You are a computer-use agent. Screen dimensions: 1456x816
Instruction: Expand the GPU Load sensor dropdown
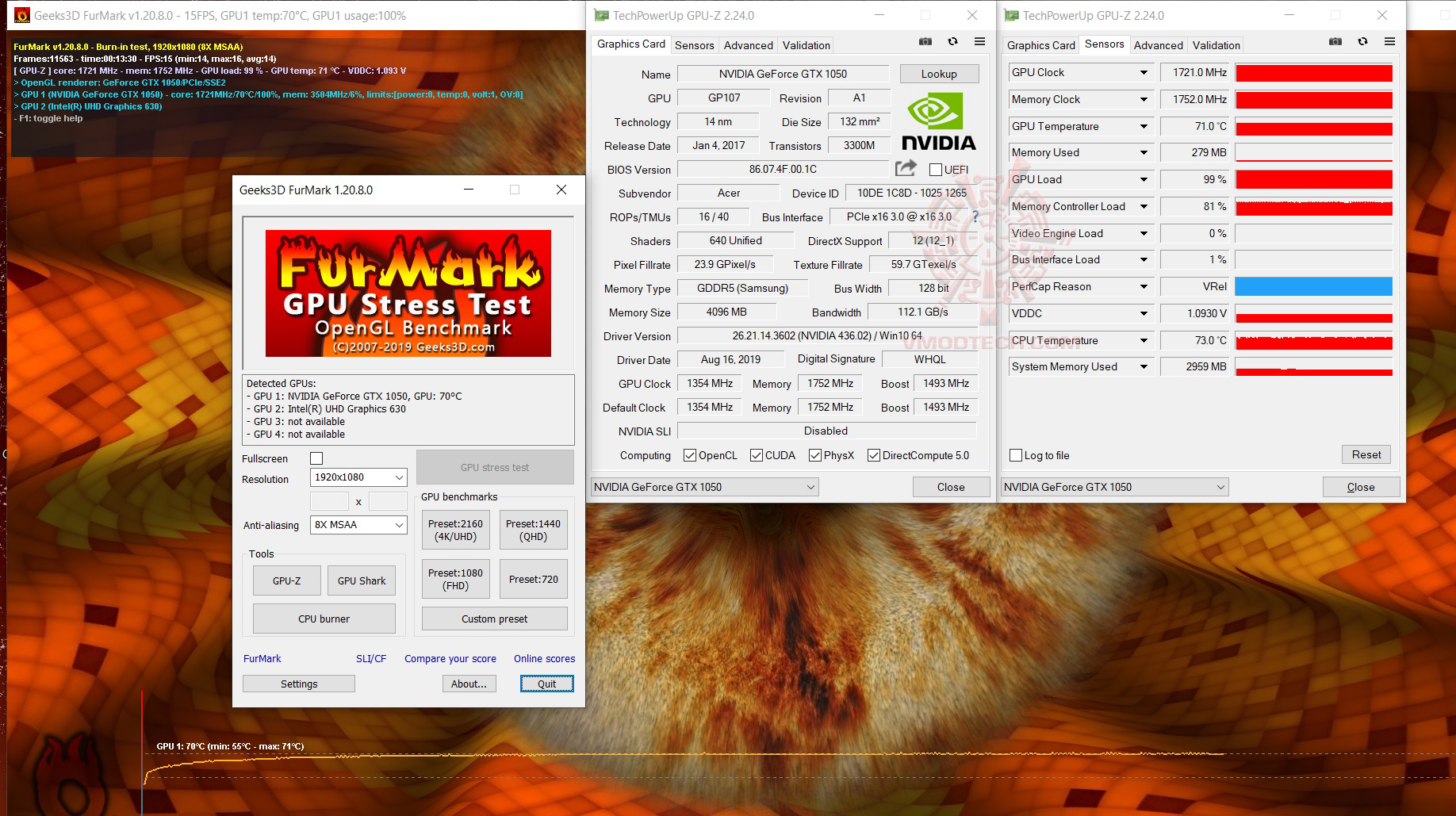1144,179
